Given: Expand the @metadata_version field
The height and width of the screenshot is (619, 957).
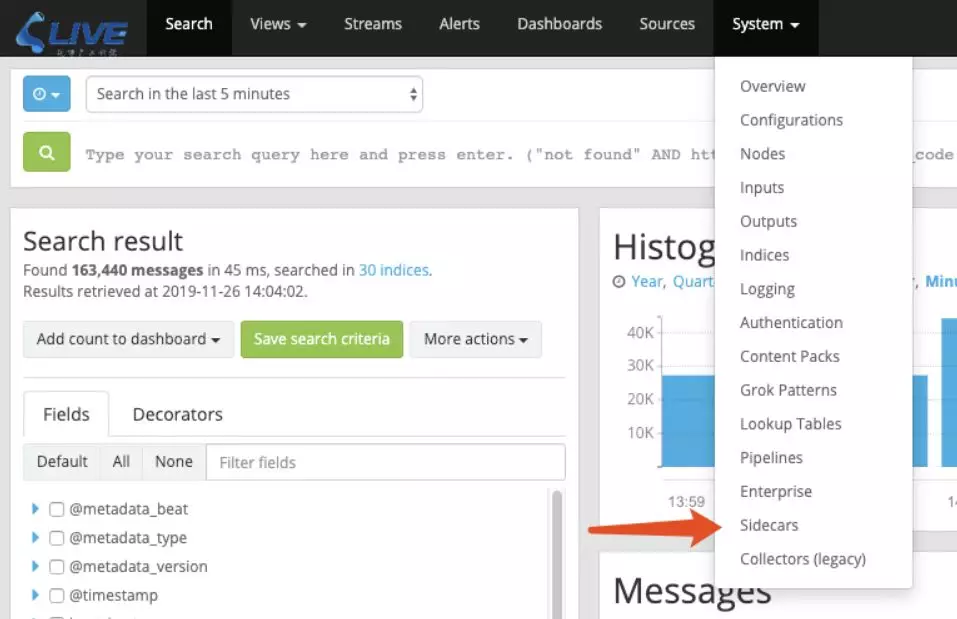Looking at the screenshot, I should click(x=35, y=566).
